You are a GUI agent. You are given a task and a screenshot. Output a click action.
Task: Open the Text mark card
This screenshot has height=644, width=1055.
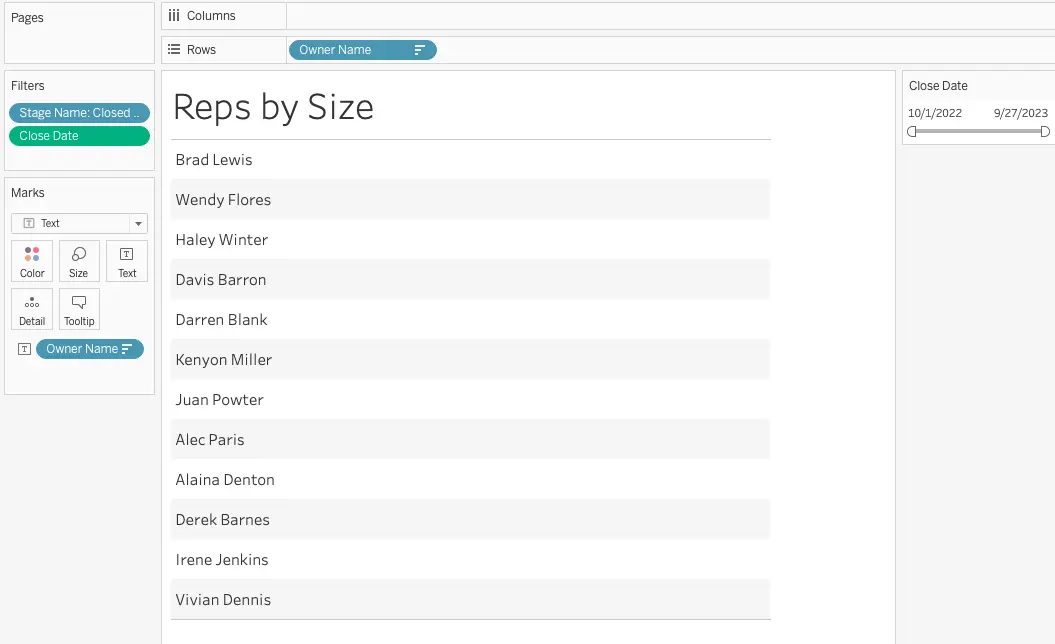[x=127, y=261]
